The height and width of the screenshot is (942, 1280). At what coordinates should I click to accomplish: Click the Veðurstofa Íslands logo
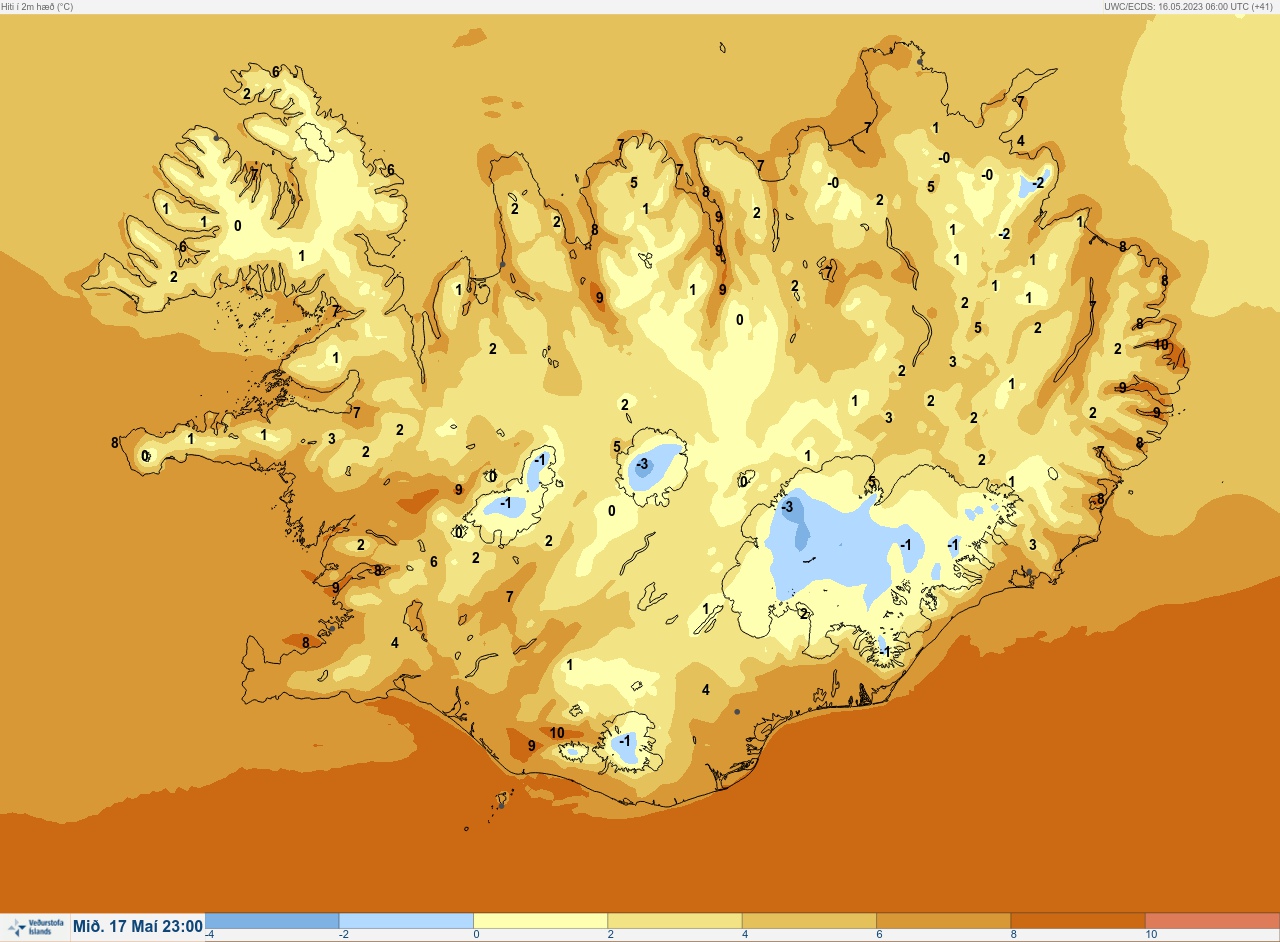[34, 927]
